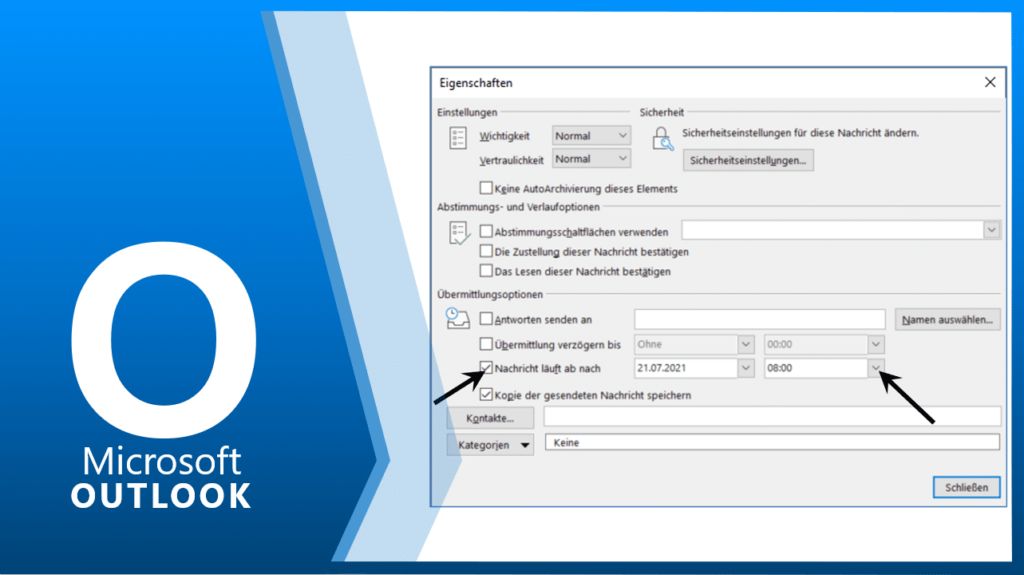Open the delay time dropdown showing 00:00

876,344
